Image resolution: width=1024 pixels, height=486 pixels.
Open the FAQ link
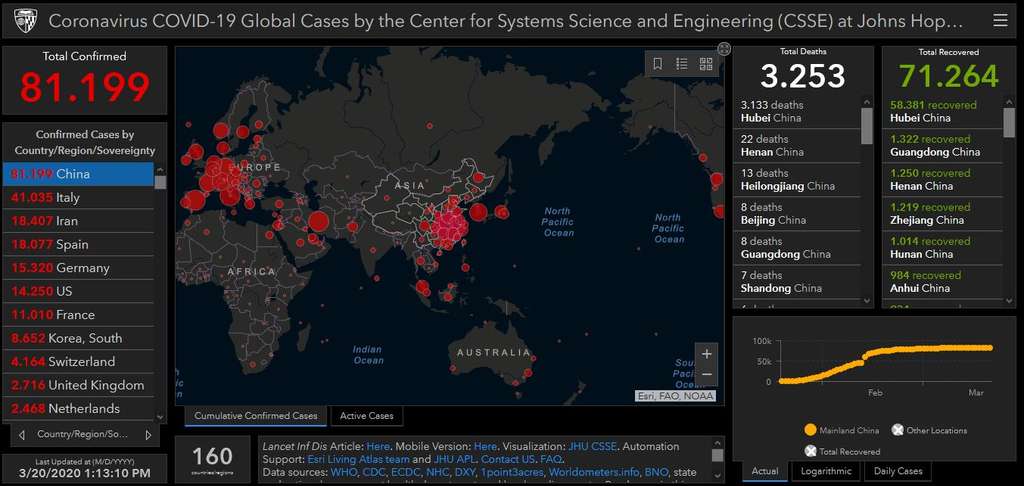551,459
